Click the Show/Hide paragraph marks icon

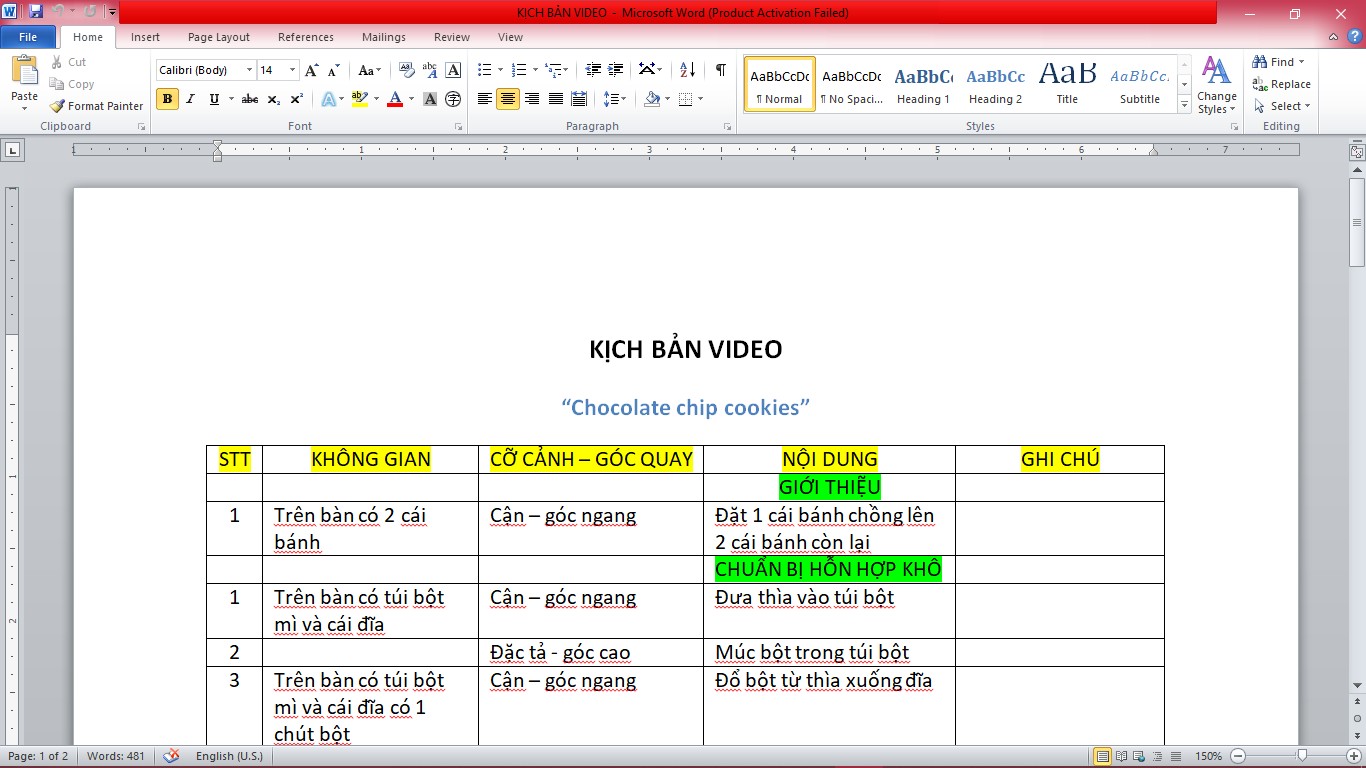(x=720, y=70)
